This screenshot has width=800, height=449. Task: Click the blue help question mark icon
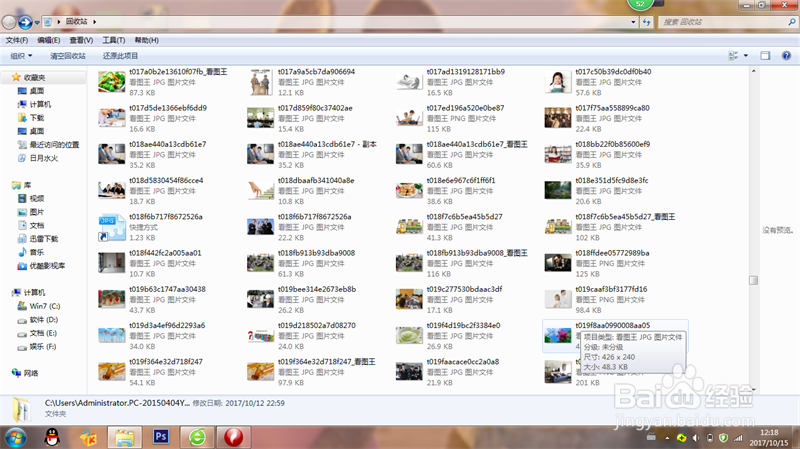786,56
